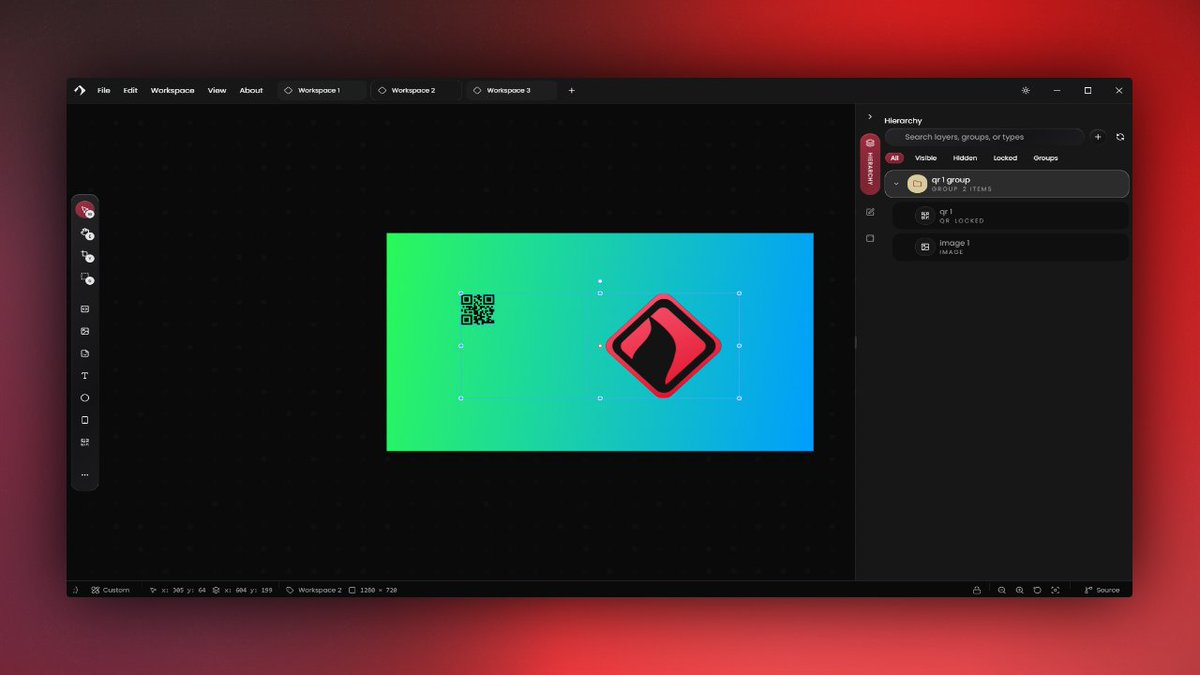Screen dimensions: 1200x675
Task: Click the cursor coordinates readout in status bar
Action: [x=178, y=590]
